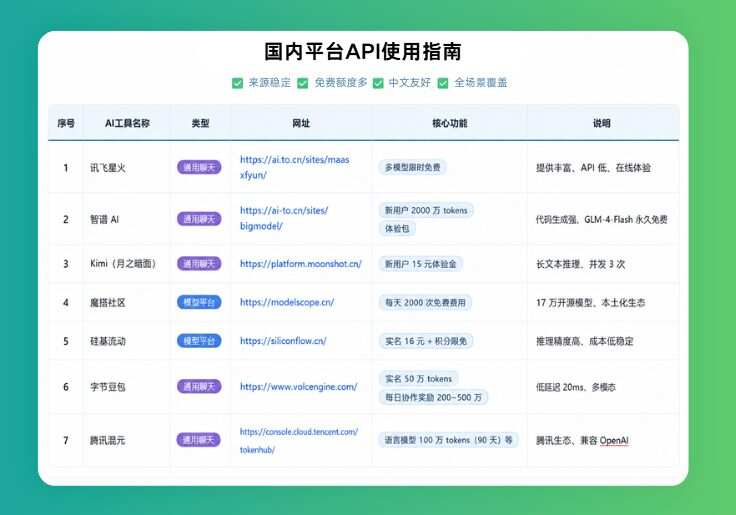
Task: Click the 免费额度多 label text
Action: (x=341, y=83)
